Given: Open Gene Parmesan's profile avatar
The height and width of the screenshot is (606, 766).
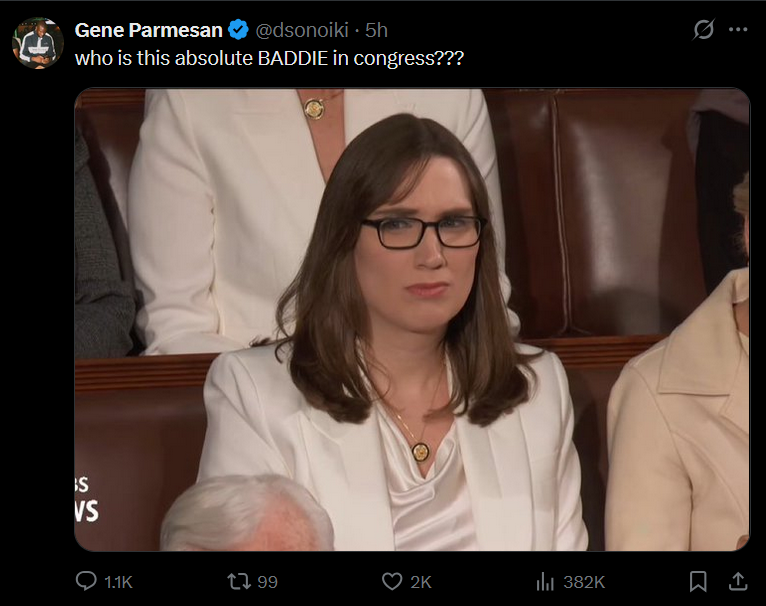Looking at the screenshot, I should pos(38,43).
